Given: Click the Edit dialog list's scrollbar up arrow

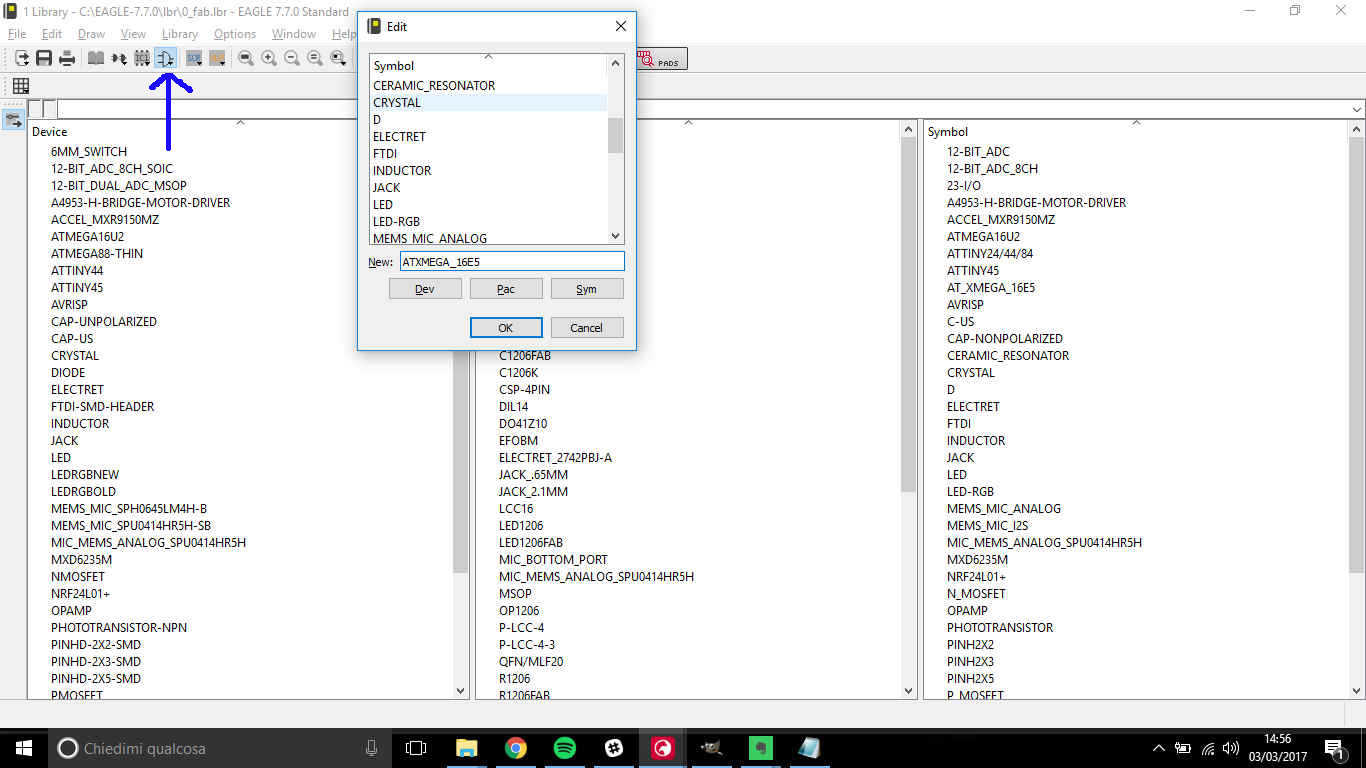Looking at the screenshot, I should pyautogui.click(x=616, y=63).
